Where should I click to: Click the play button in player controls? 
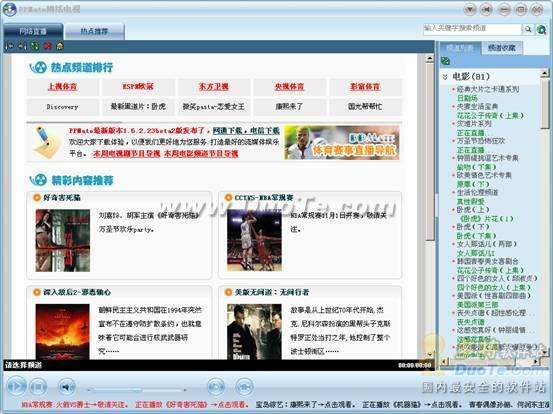click(17, 387)
